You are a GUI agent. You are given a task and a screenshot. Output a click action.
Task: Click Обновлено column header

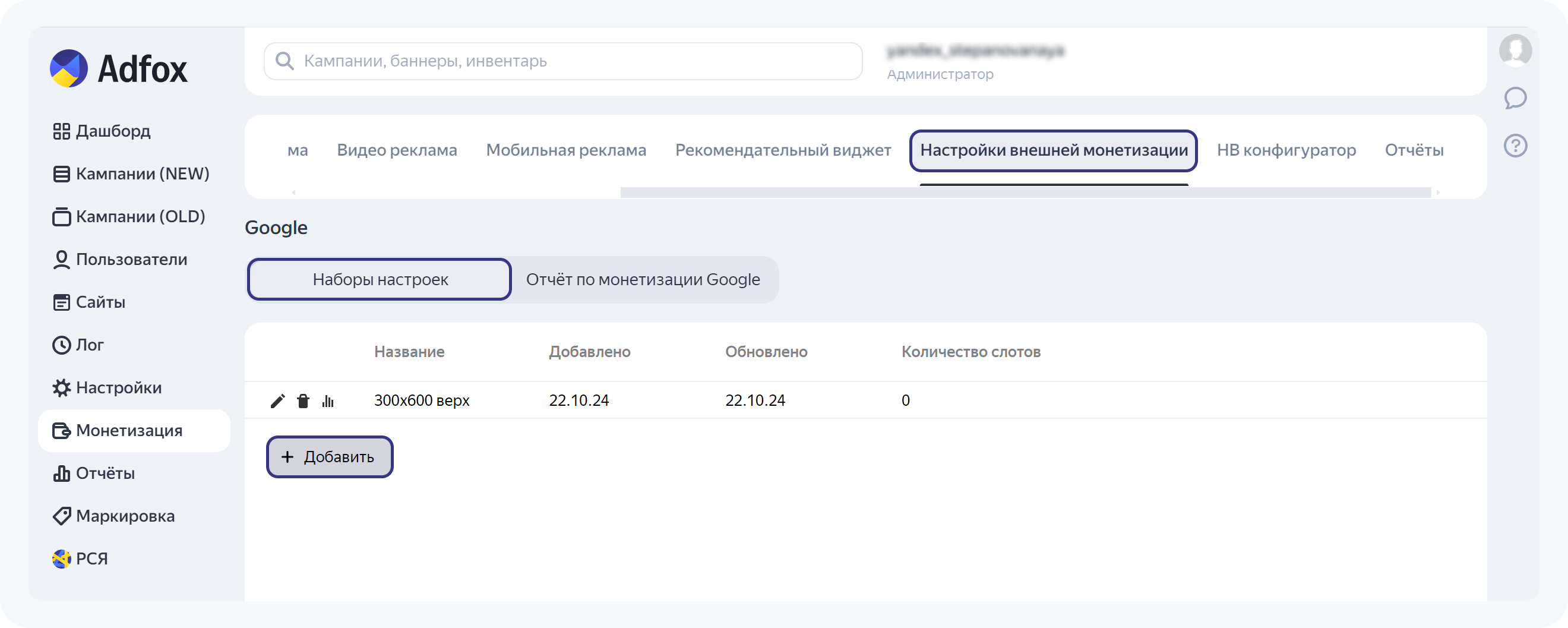tap(766, 352)
